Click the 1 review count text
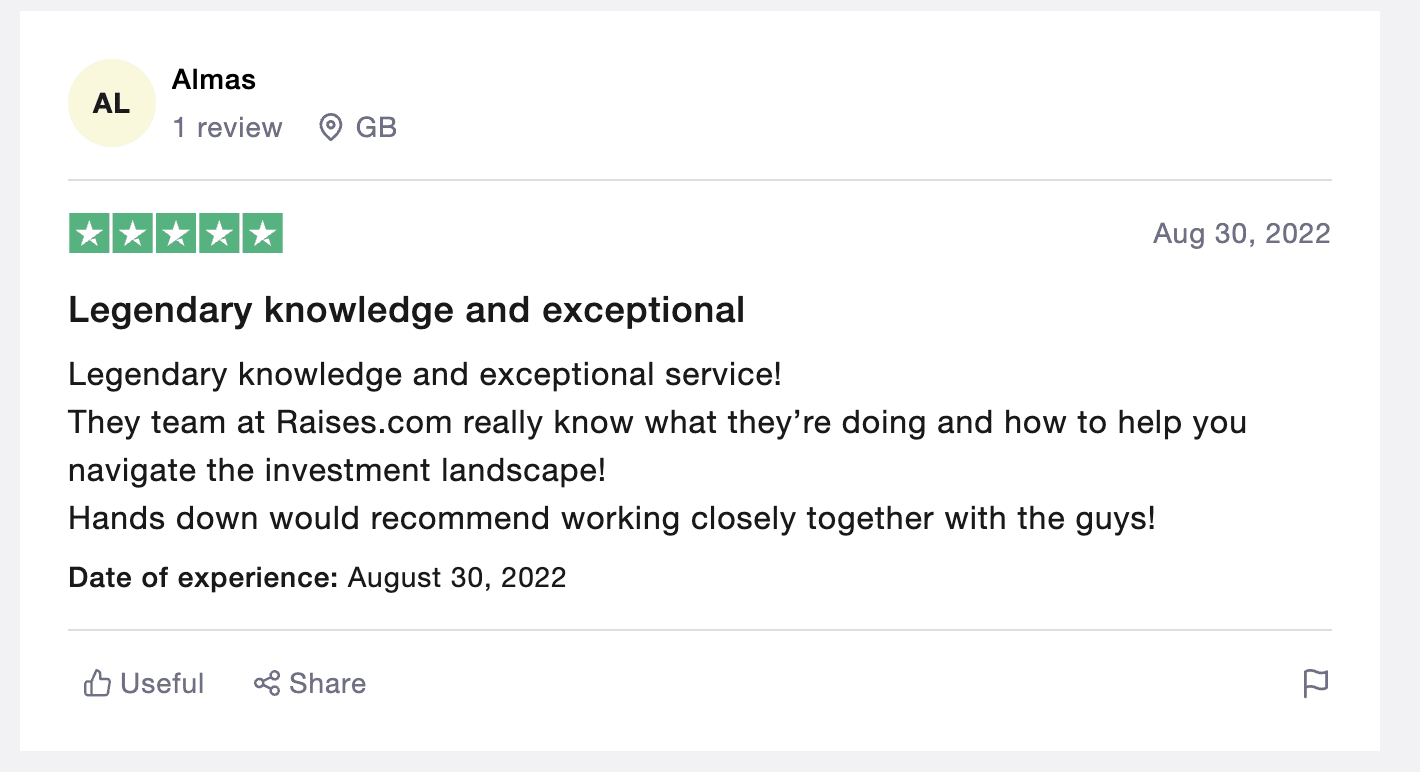This screenshot has height=772, width=1420. pyautogui.click(x=228, y=128)
